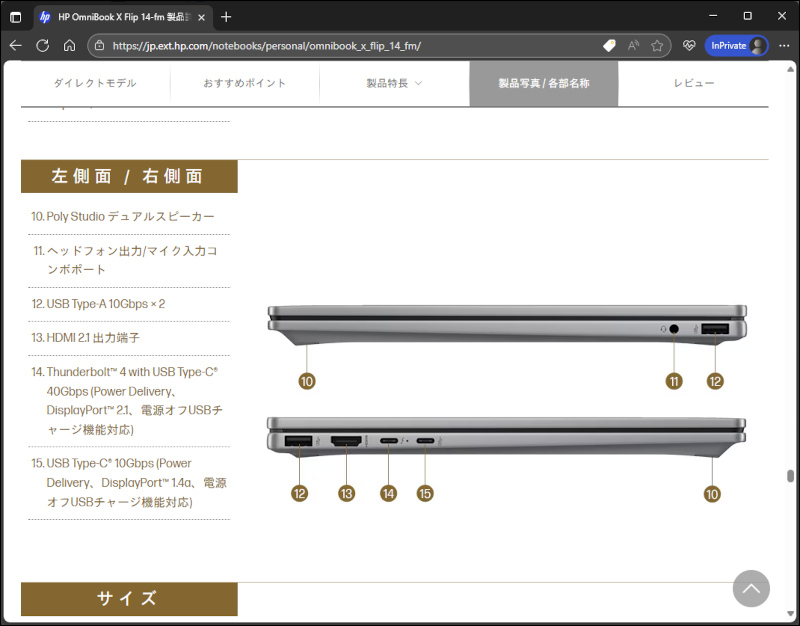
Task: Select the おすすめポイント tab
Action: [x=244, y=83]
